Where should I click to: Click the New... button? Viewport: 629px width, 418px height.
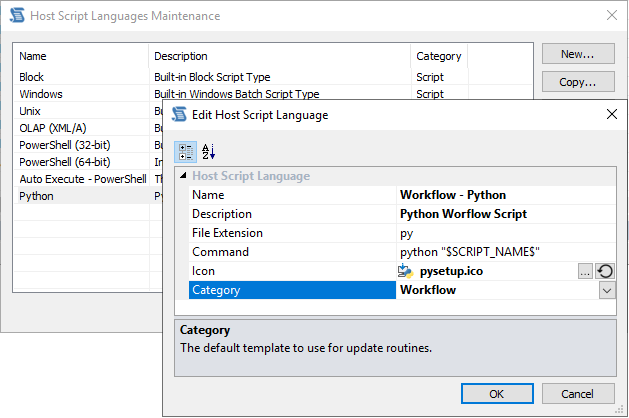578,54
